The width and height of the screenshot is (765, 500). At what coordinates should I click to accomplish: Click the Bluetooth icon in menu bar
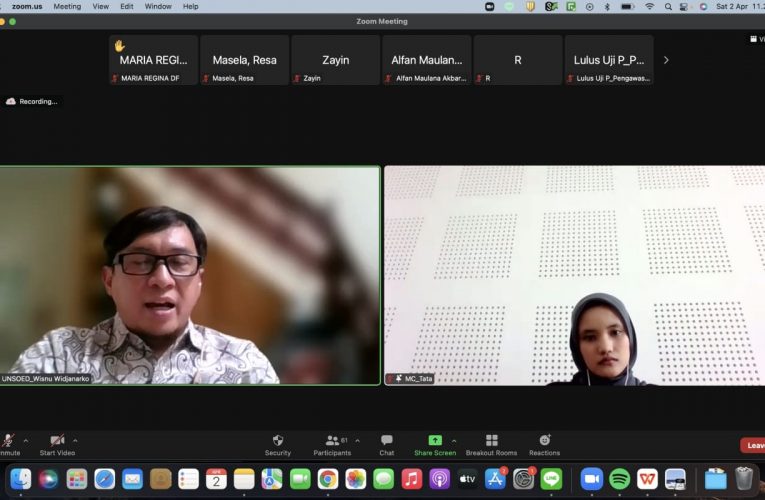[x=607, y=6]
